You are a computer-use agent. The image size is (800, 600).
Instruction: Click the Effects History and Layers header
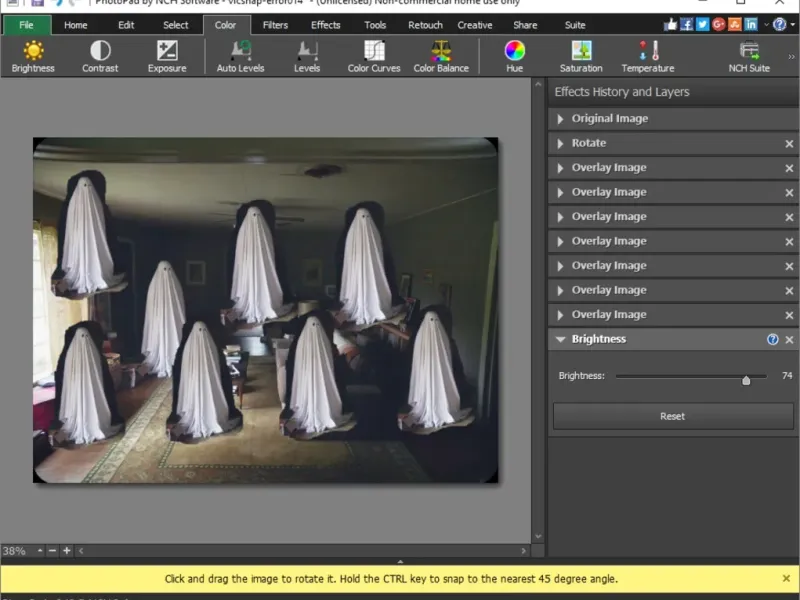[622, 92]
